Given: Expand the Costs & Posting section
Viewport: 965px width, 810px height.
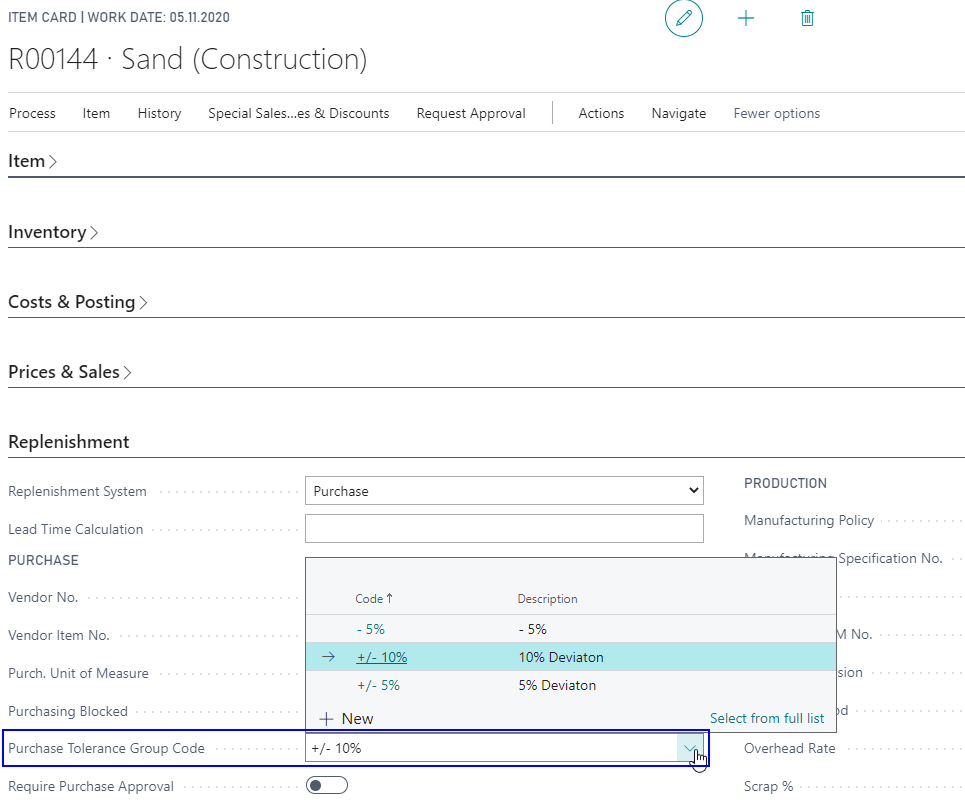Looking at the screenshot, I should [x=78, y=302].
